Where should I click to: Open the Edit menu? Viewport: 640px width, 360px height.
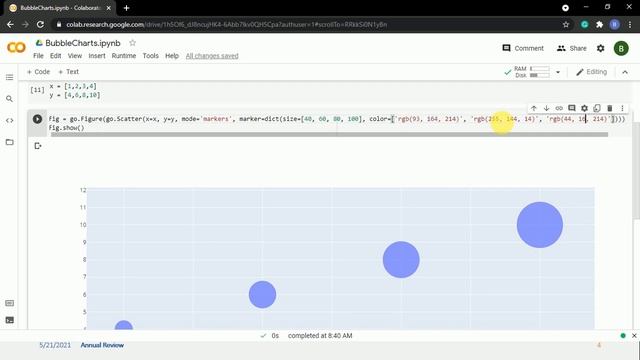(x=56, y=56)
